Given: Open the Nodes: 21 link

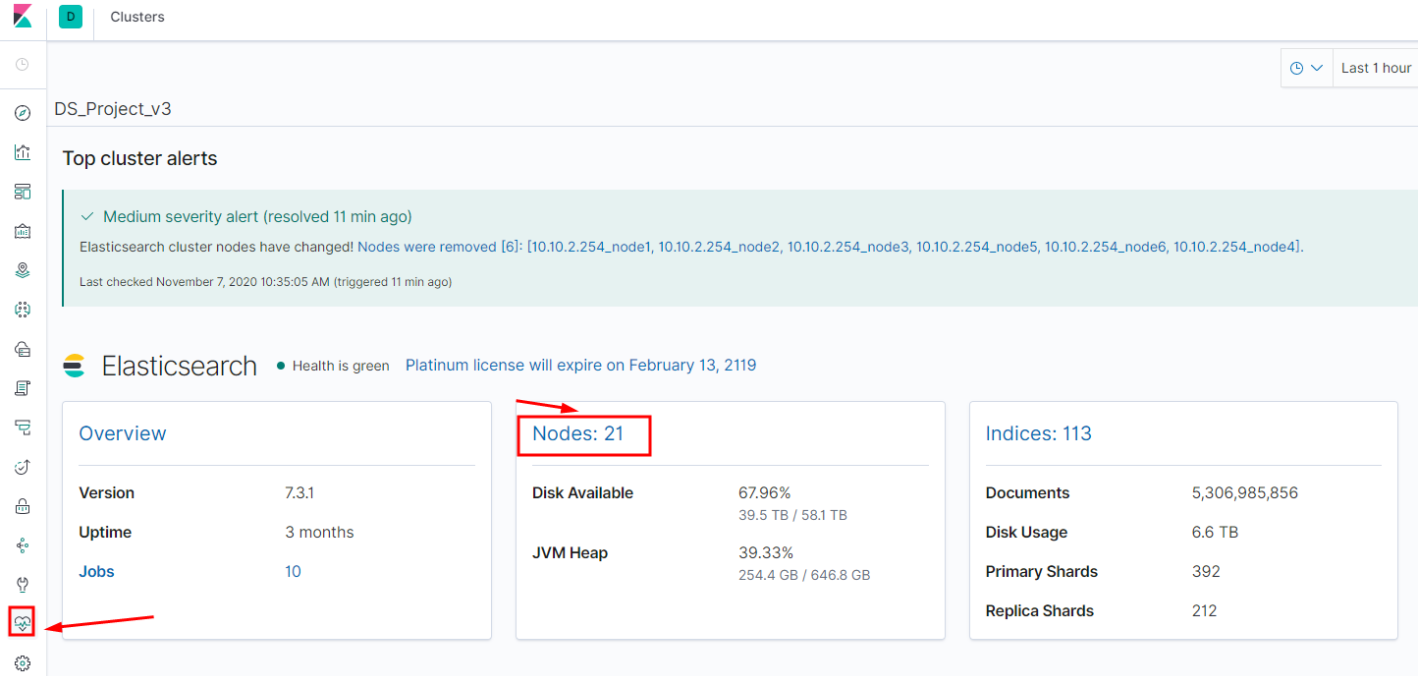Looking at the screenshot, I should coord(578,433).
